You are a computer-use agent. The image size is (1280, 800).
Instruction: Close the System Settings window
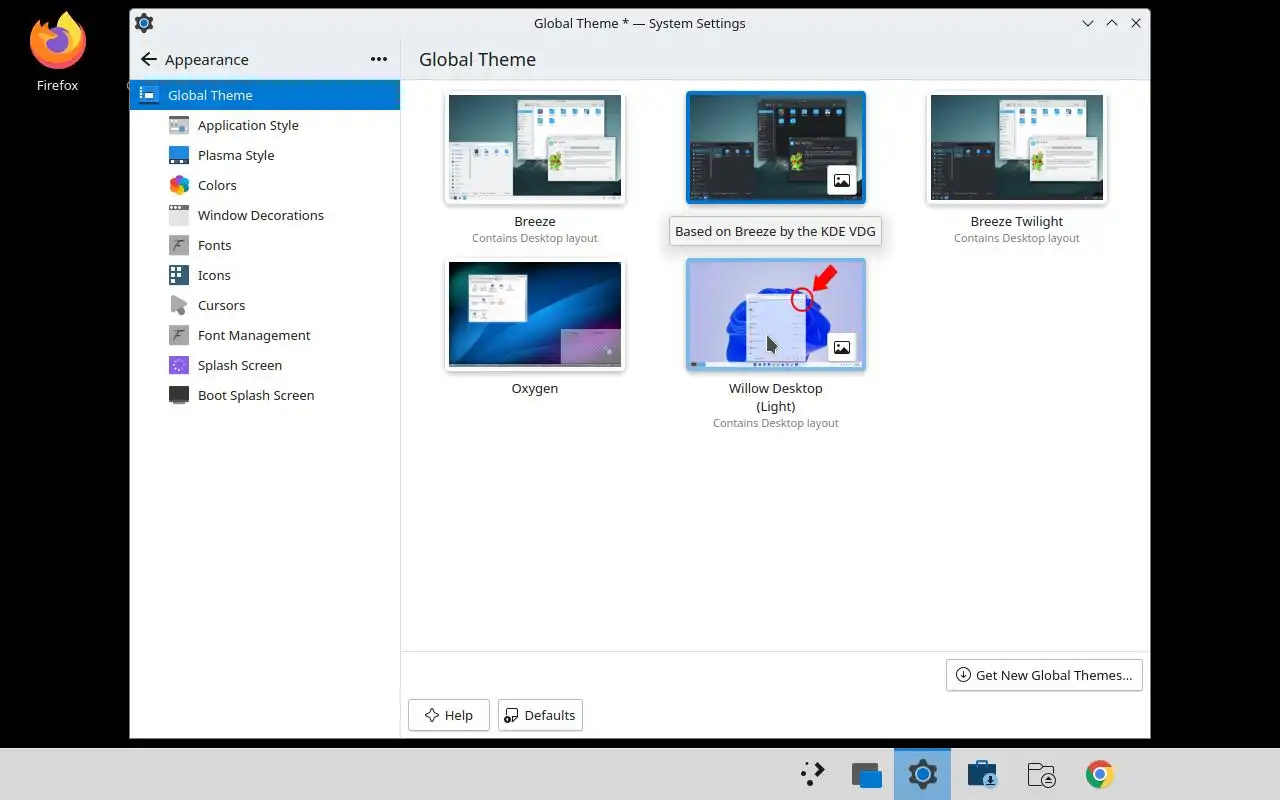pos(1136,23)
